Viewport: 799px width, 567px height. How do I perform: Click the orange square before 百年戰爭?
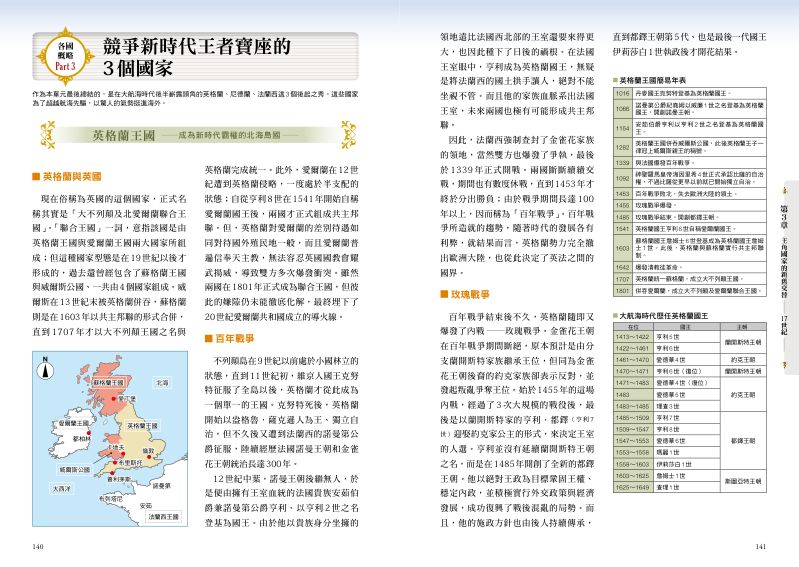tap(208, 338)
